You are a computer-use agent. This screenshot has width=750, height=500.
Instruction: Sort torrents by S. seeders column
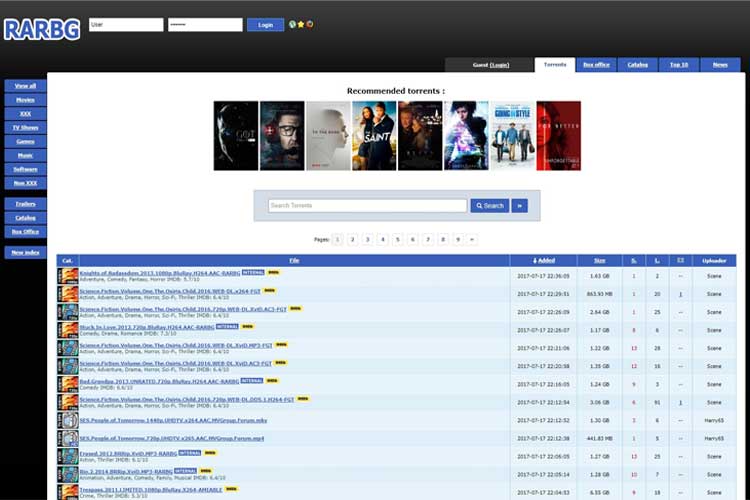click(634, 261)
